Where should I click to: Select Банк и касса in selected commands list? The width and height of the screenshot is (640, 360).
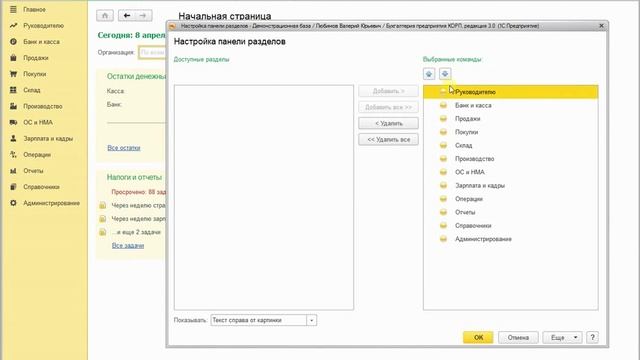pyautogui.click(x=511, y=105)
